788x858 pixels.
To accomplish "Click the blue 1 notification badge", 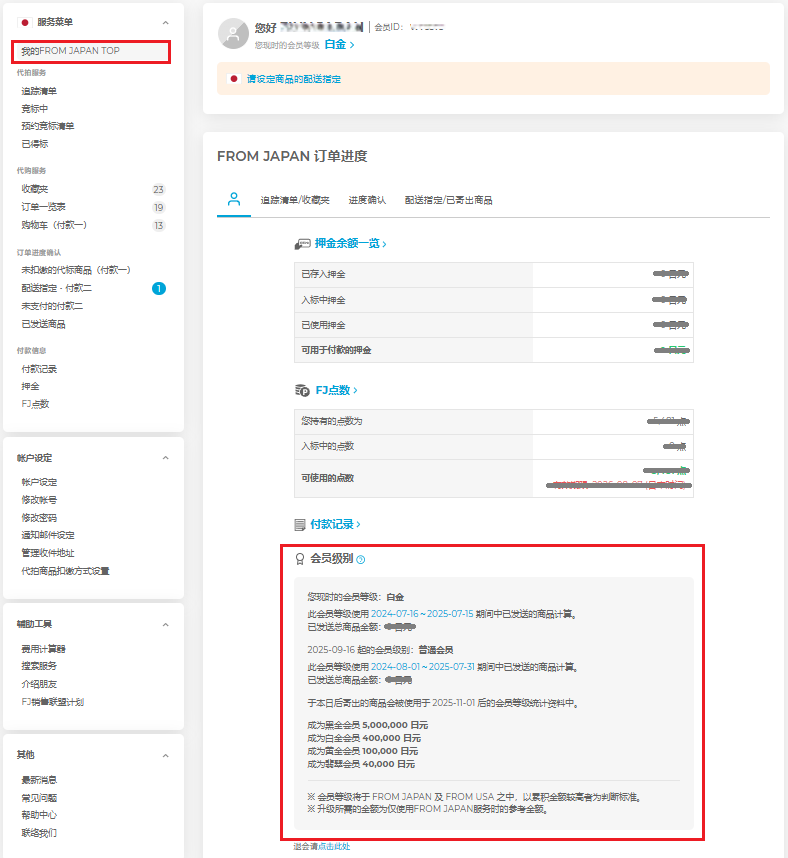I will [x=159, y=288].
